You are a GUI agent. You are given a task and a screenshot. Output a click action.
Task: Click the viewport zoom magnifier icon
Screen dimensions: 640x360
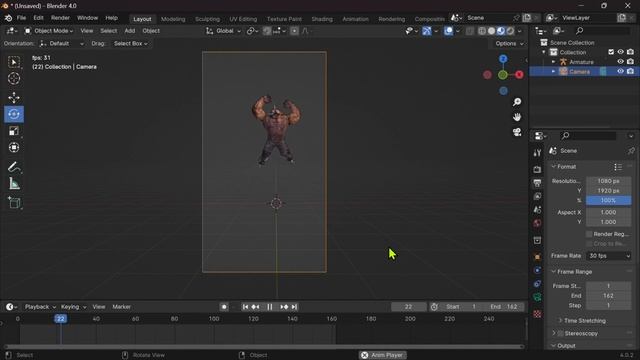click(517, 102)
